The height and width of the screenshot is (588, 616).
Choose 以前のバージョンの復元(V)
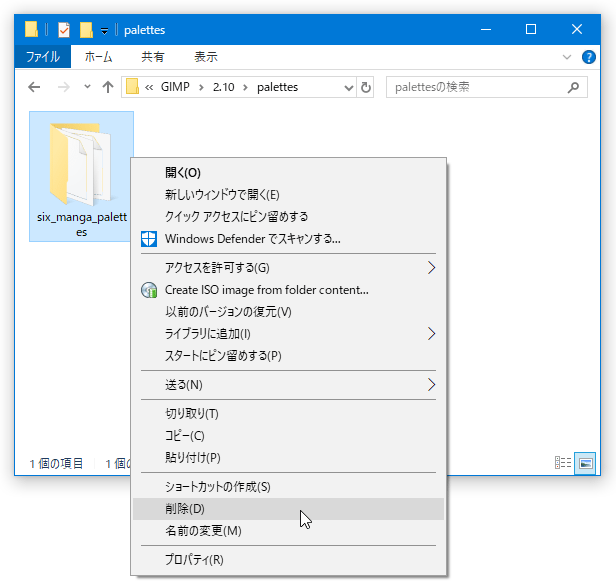click(288, 311)
